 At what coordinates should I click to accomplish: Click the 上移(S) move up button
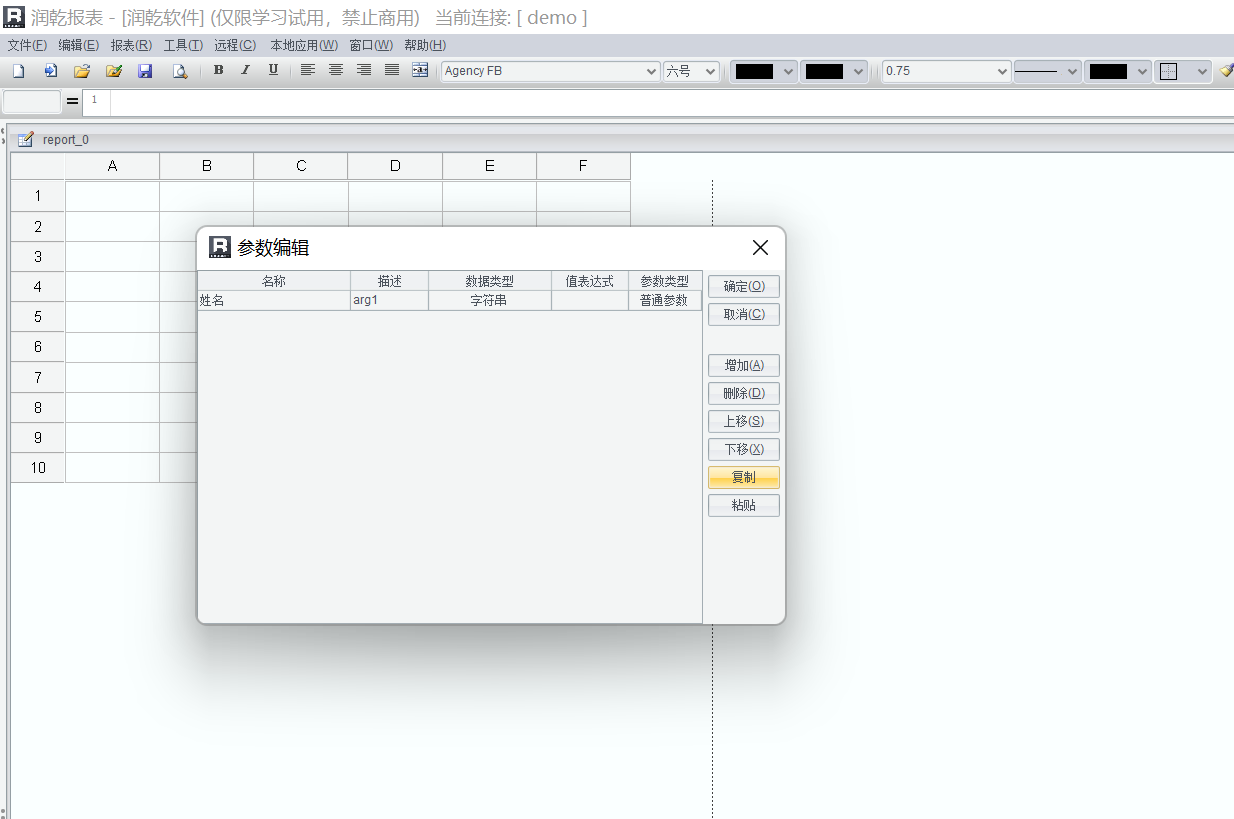[744, 421]
